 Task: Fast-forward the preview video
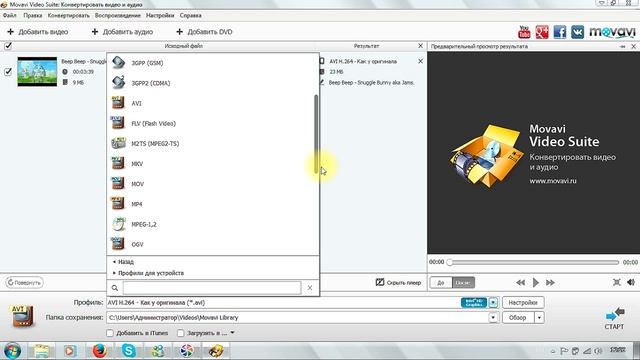coord(550,282)
